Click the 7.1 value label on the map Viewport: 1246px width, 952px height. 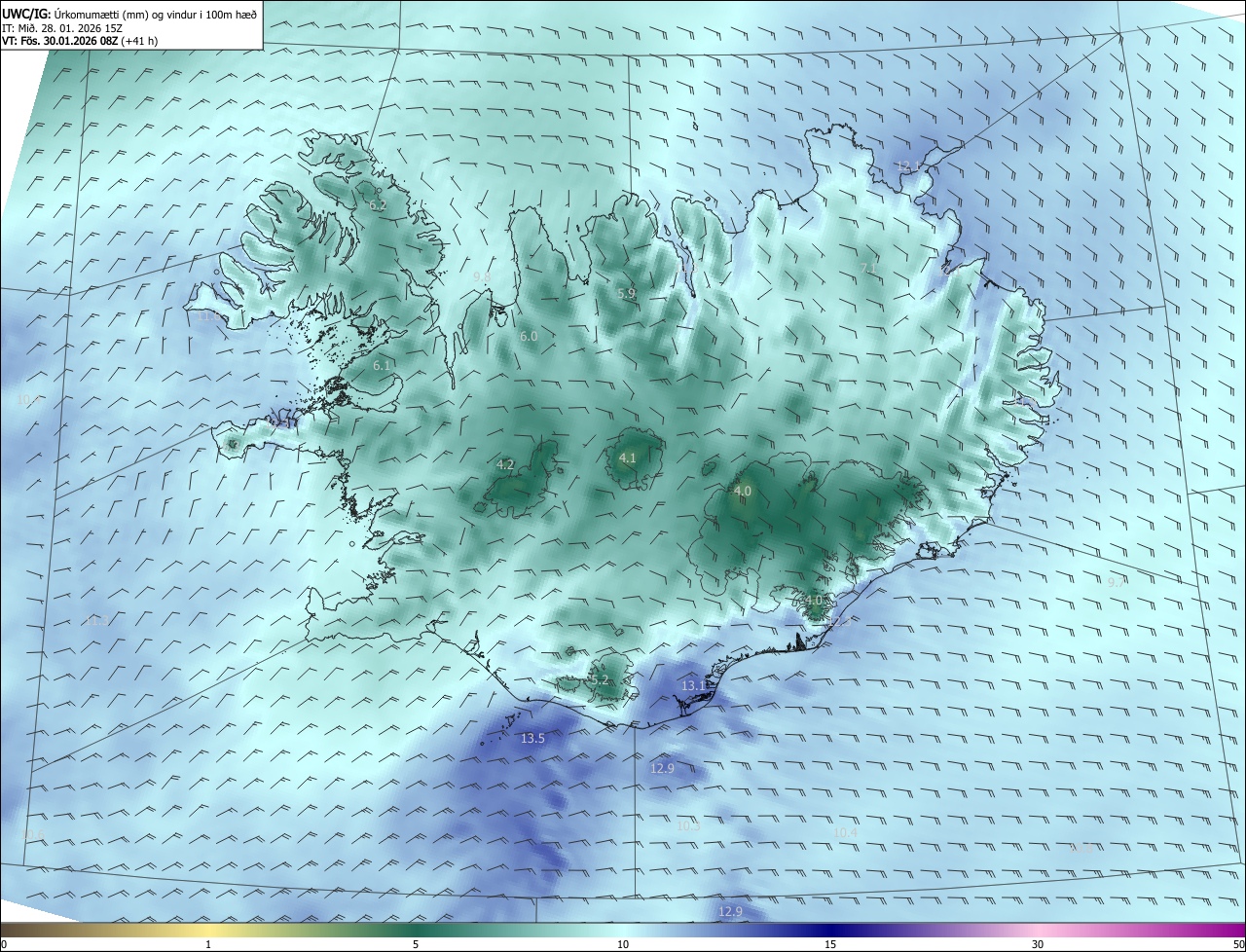(869, 269)
